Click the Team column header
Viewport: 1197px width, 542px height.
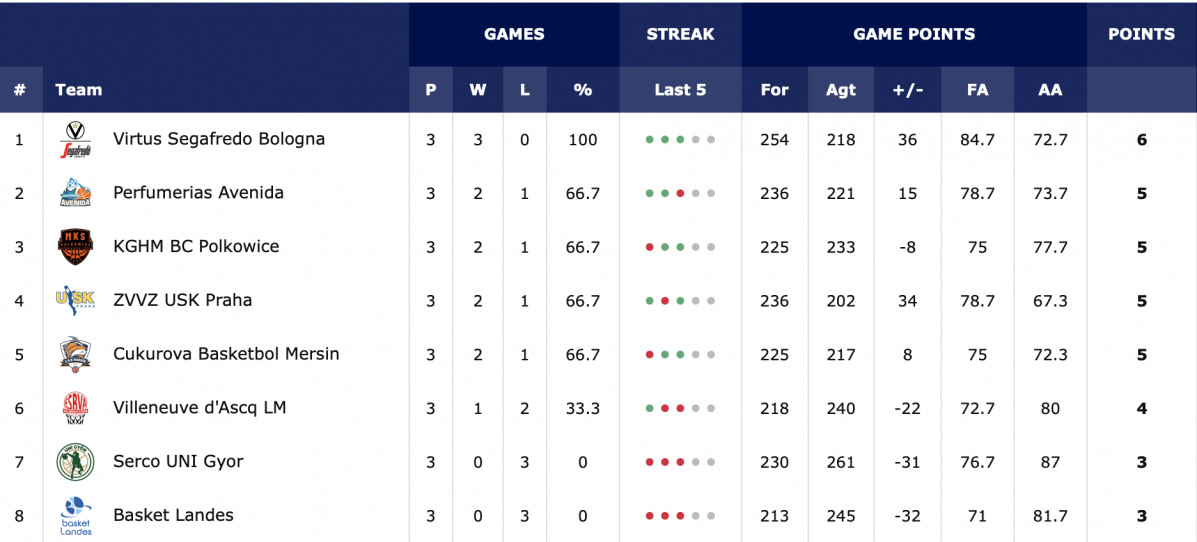[x=79, y=89]
